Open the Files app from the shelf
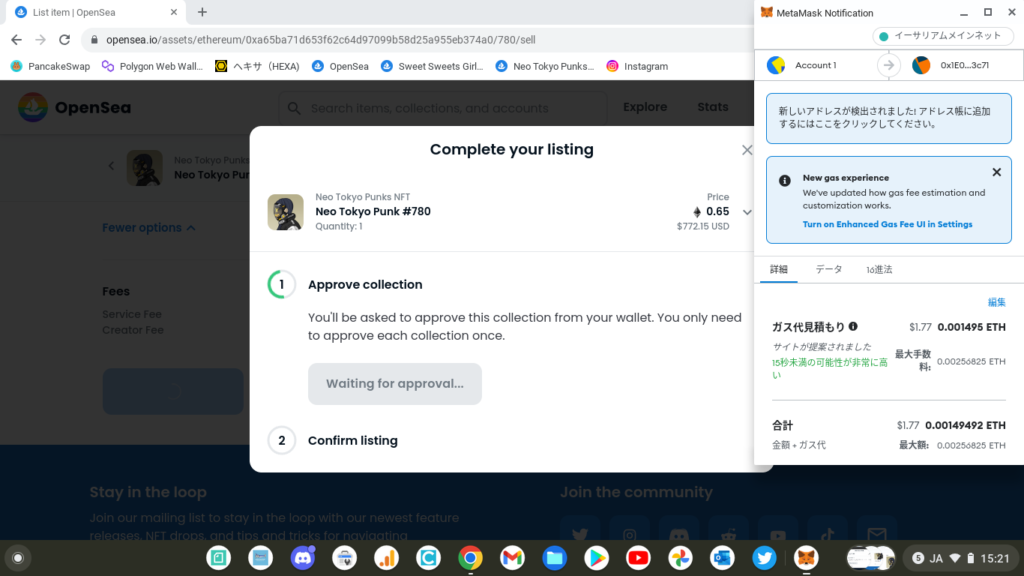This screenshot has height=576, width=1024. point(554,558)
